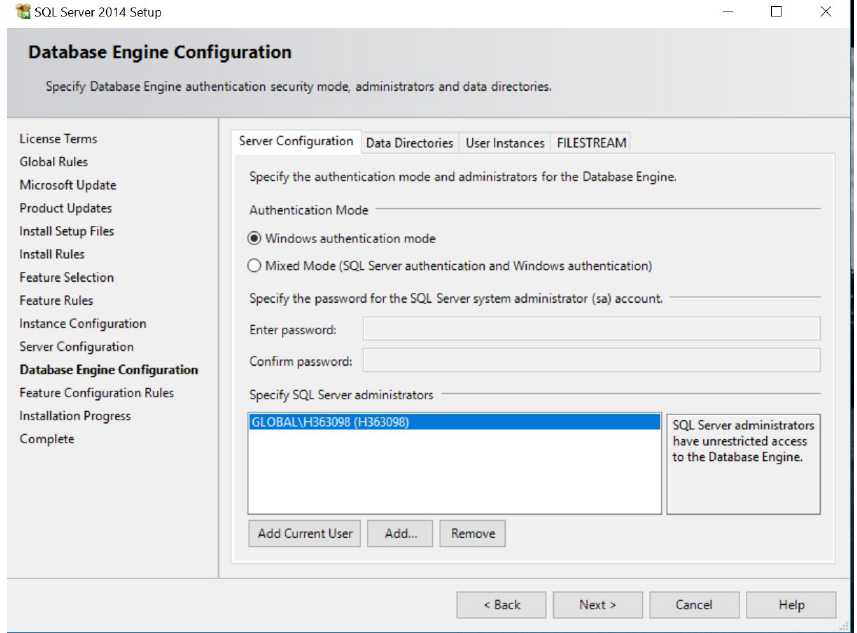
Task: Open the setup Help
Action: point(791,604)
